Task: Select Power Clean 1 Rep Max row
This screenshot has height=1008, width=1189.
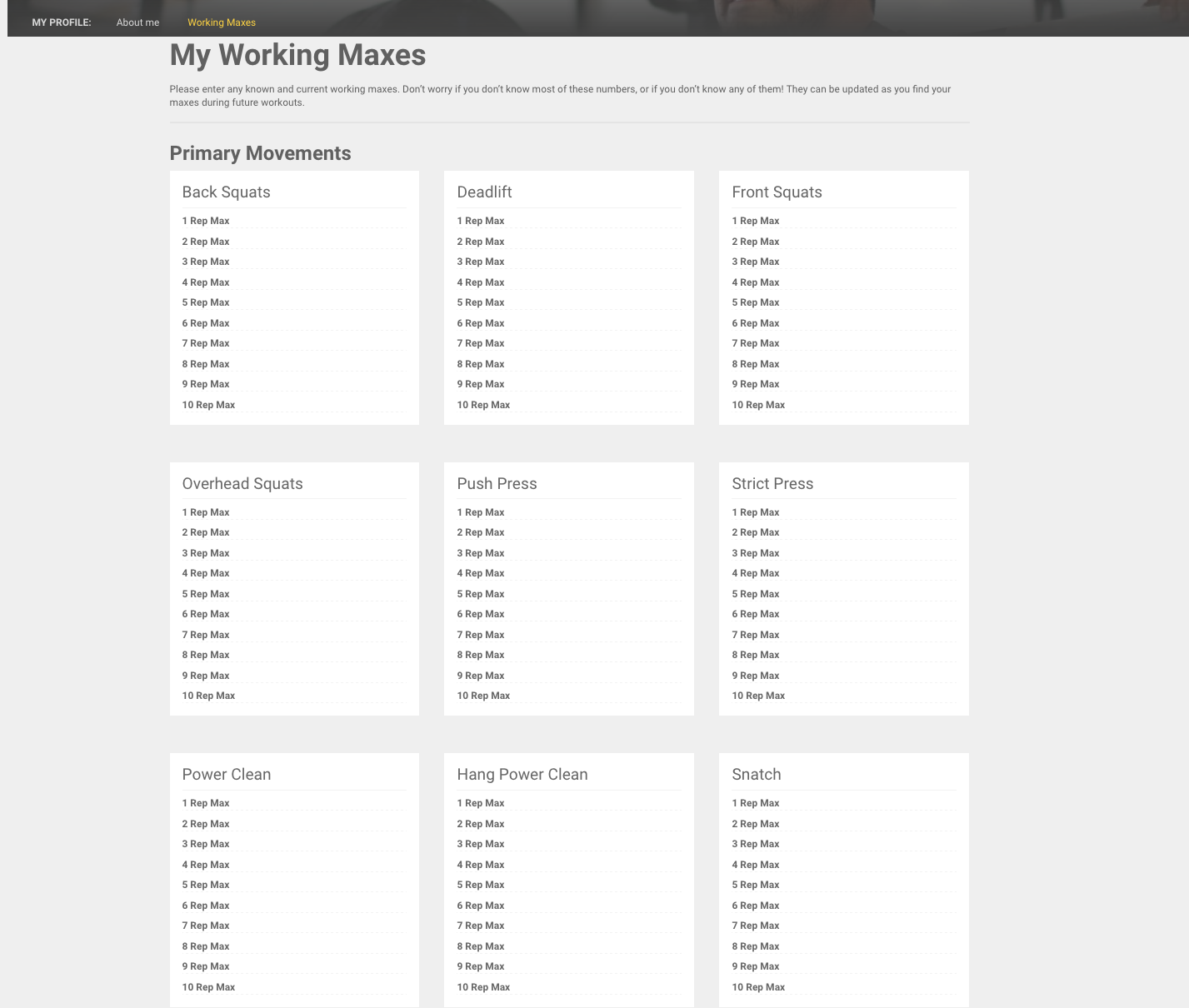Action: (x=294, y=803)
